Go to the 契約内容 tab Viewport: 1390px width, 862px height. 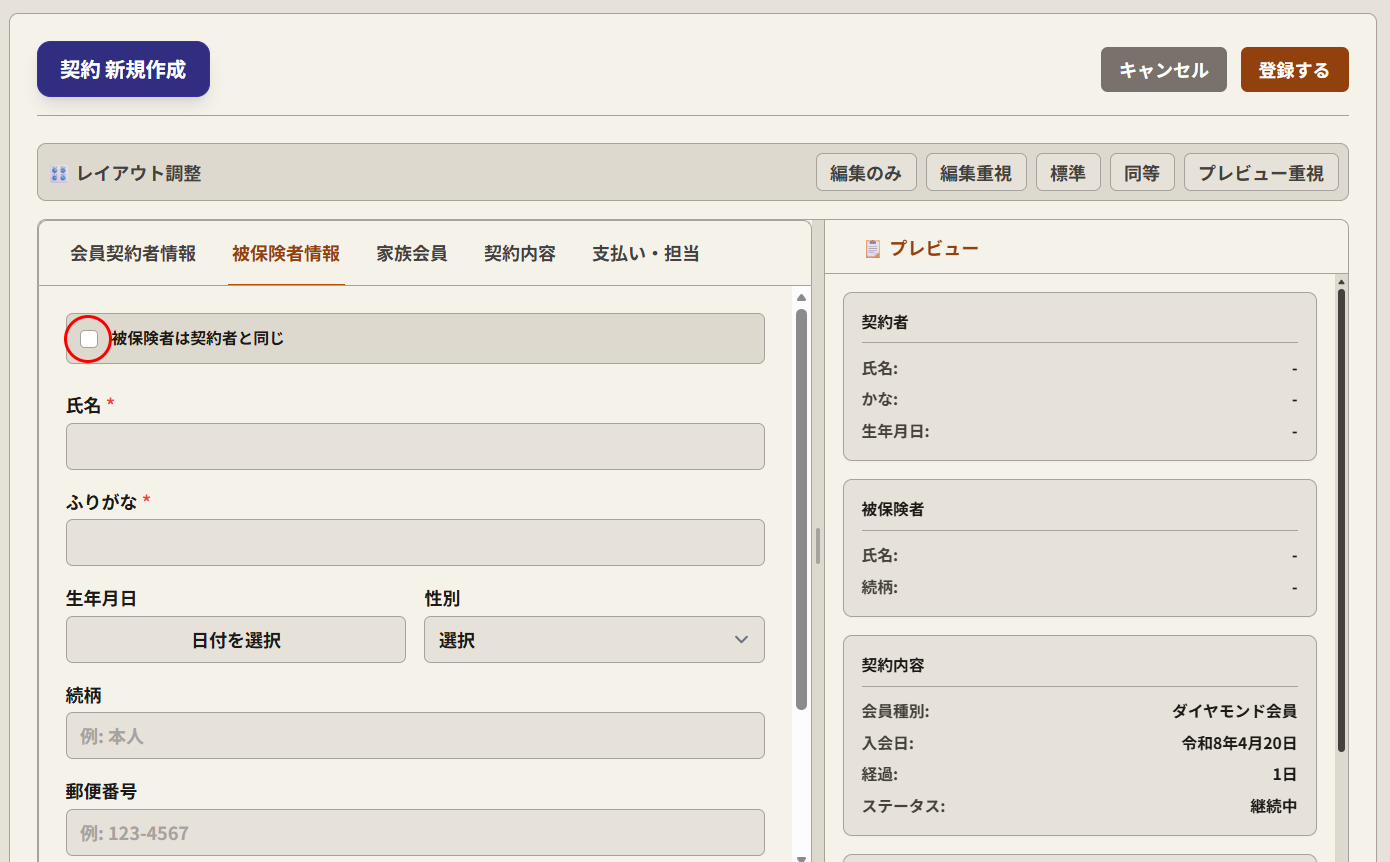pyautogui.click(x=520, y=254)
